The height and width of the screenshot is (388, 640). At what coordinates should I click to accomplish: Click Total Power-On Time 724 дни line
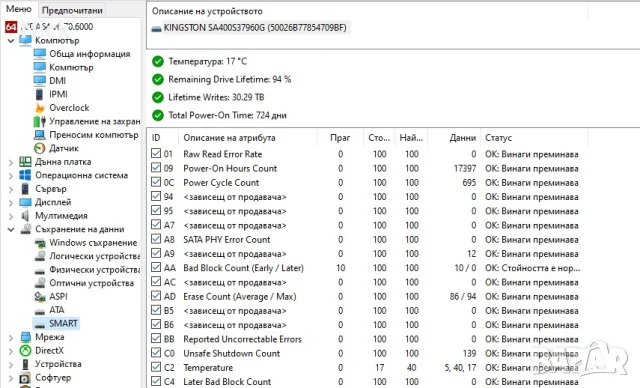pyautogui.click(x=219, y=115)
